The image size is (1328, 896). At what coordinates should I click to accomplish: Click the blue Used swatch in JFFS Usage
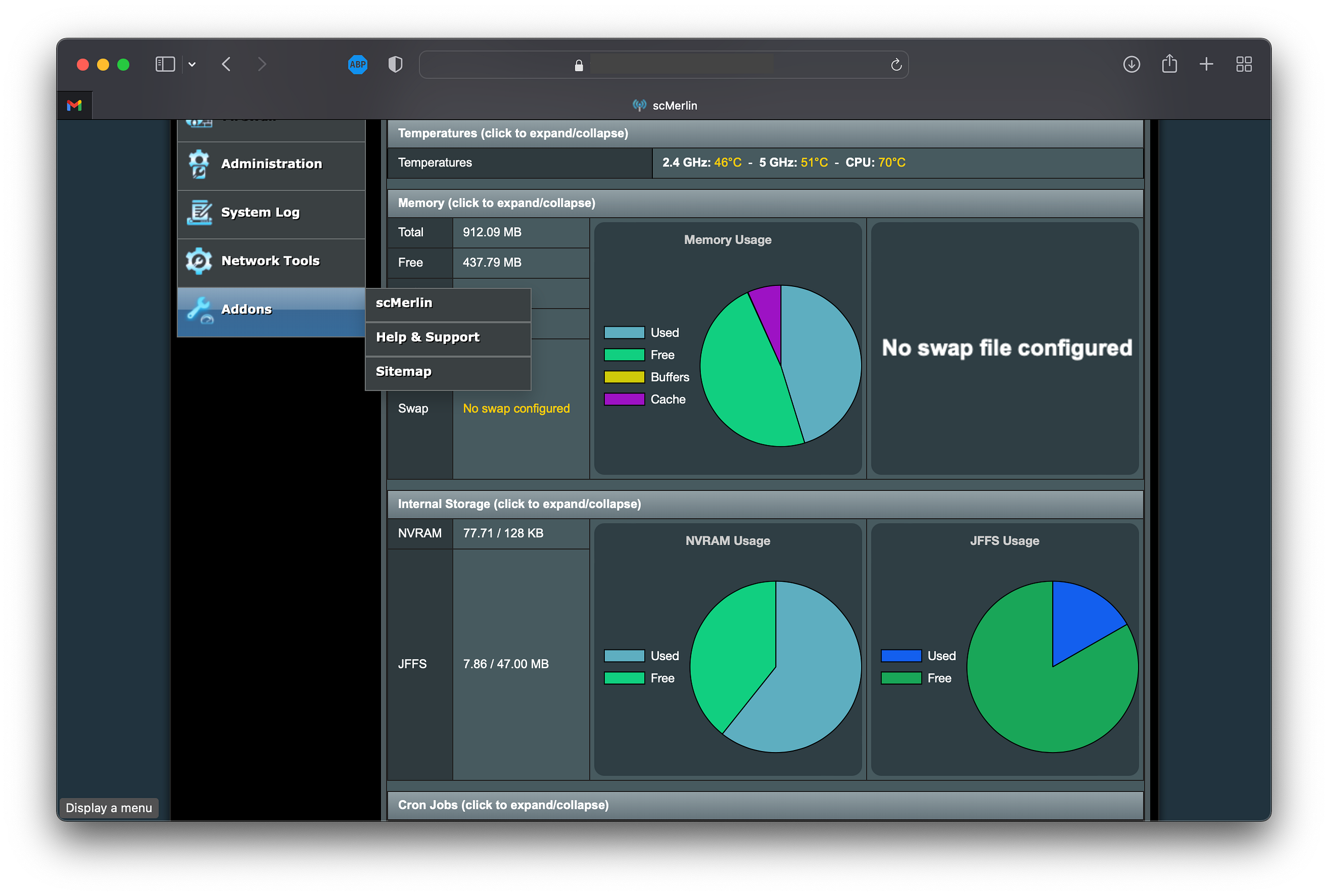901,656
